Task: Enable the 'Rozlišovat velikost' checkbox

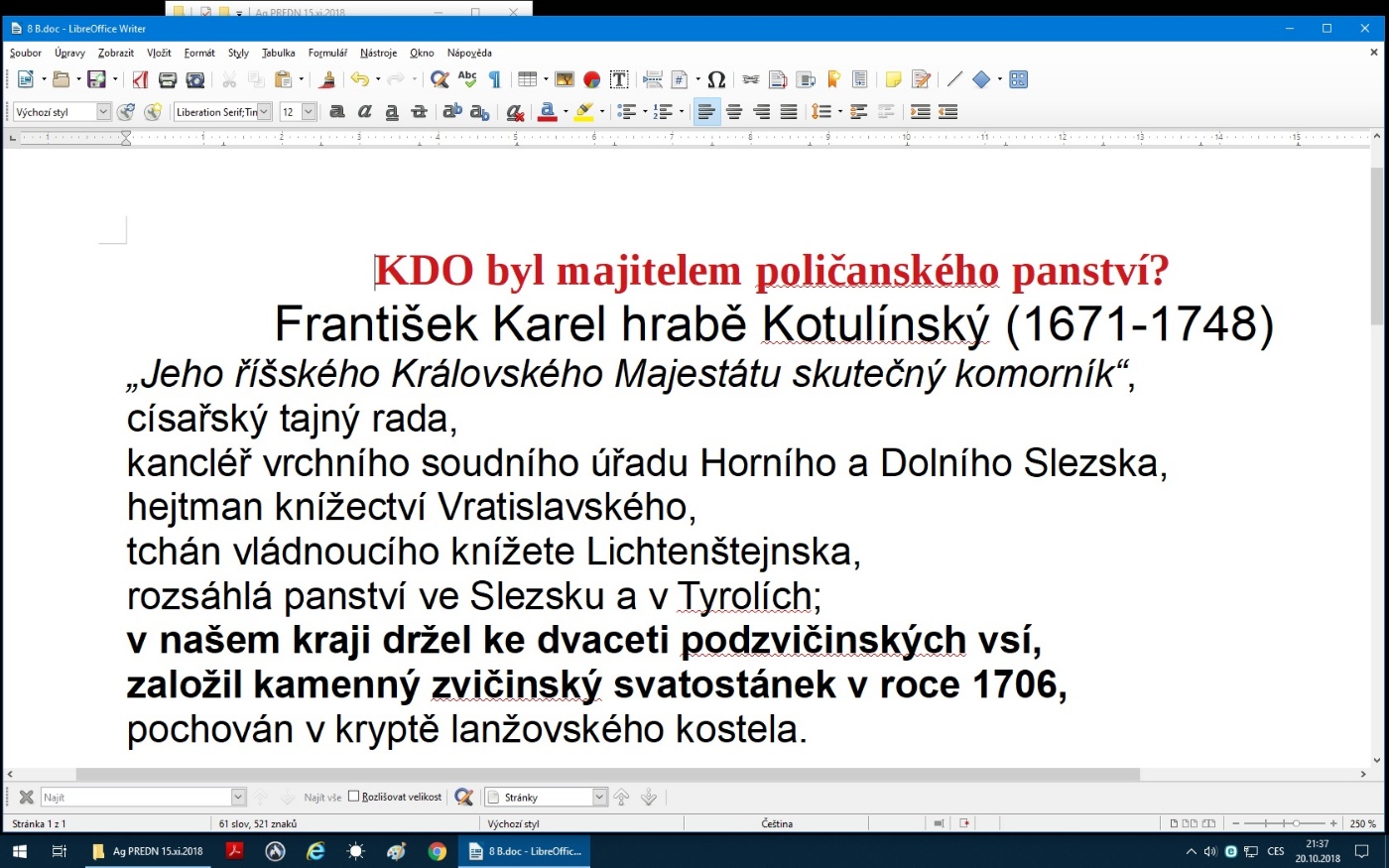Action: [x=353, y=797]
